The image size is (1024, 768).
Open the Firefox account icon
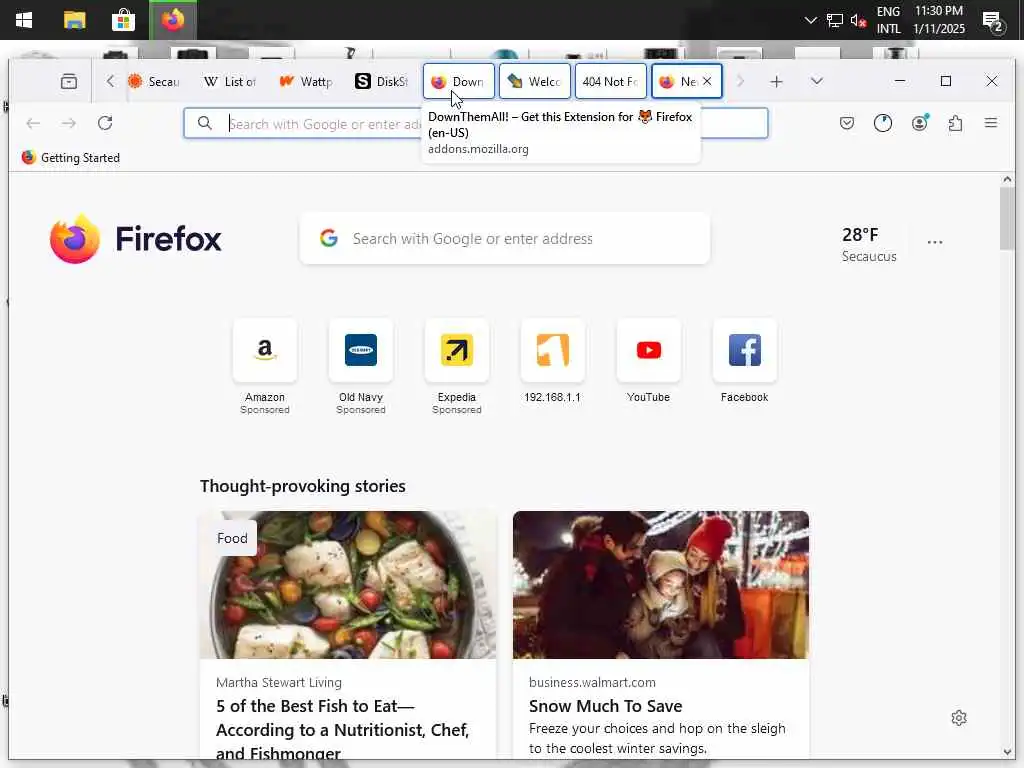(x=920, y=123)
